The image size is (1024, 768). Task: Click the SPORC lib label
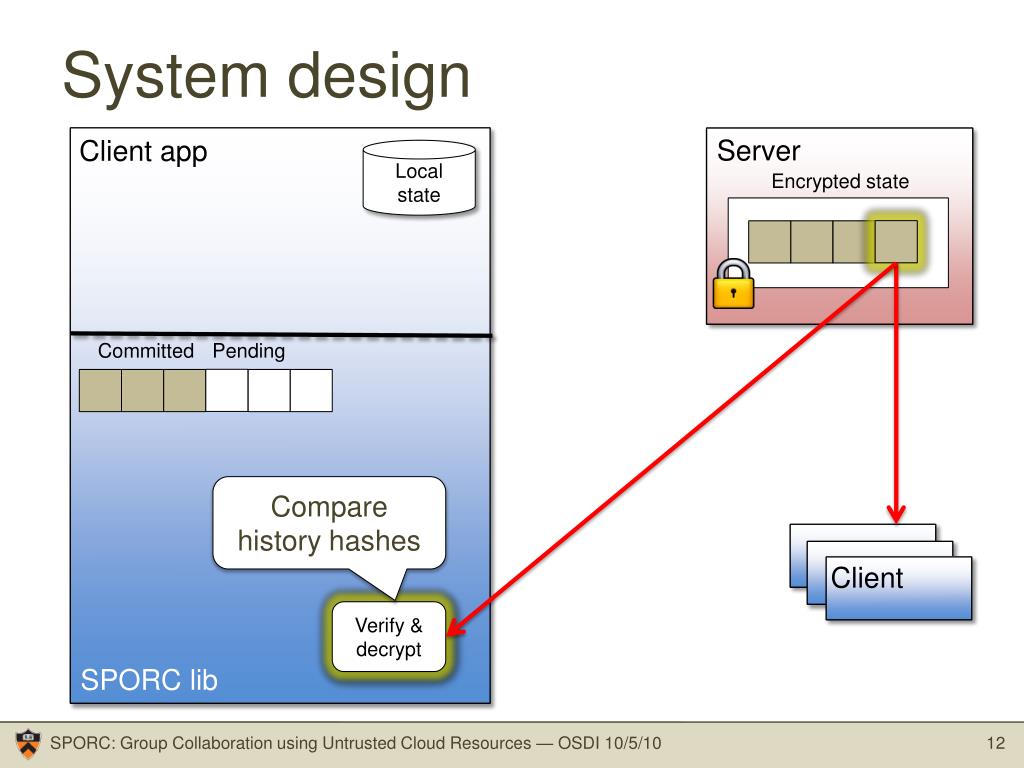pos(149,680)
